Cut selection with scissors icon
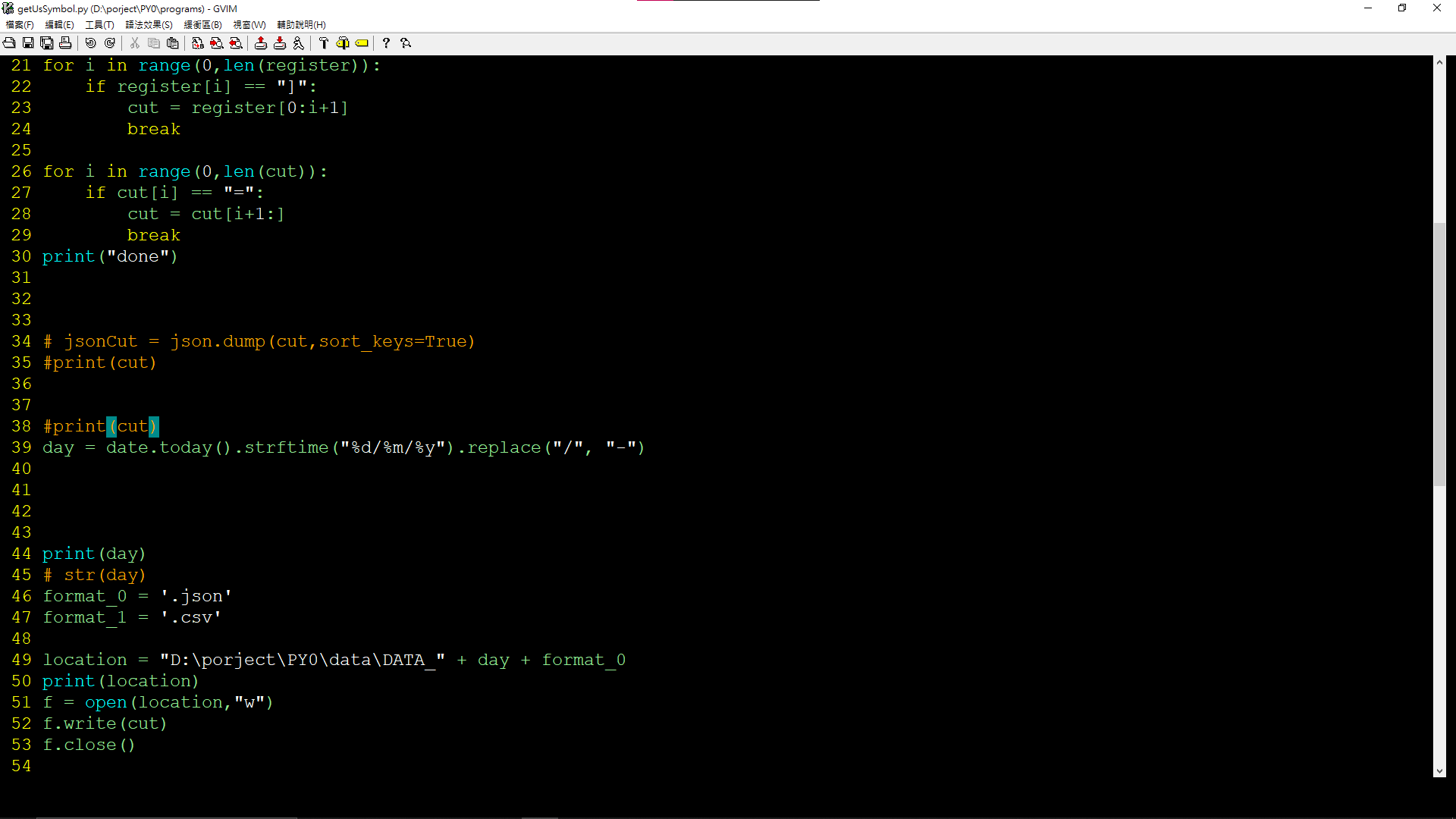 135,43
